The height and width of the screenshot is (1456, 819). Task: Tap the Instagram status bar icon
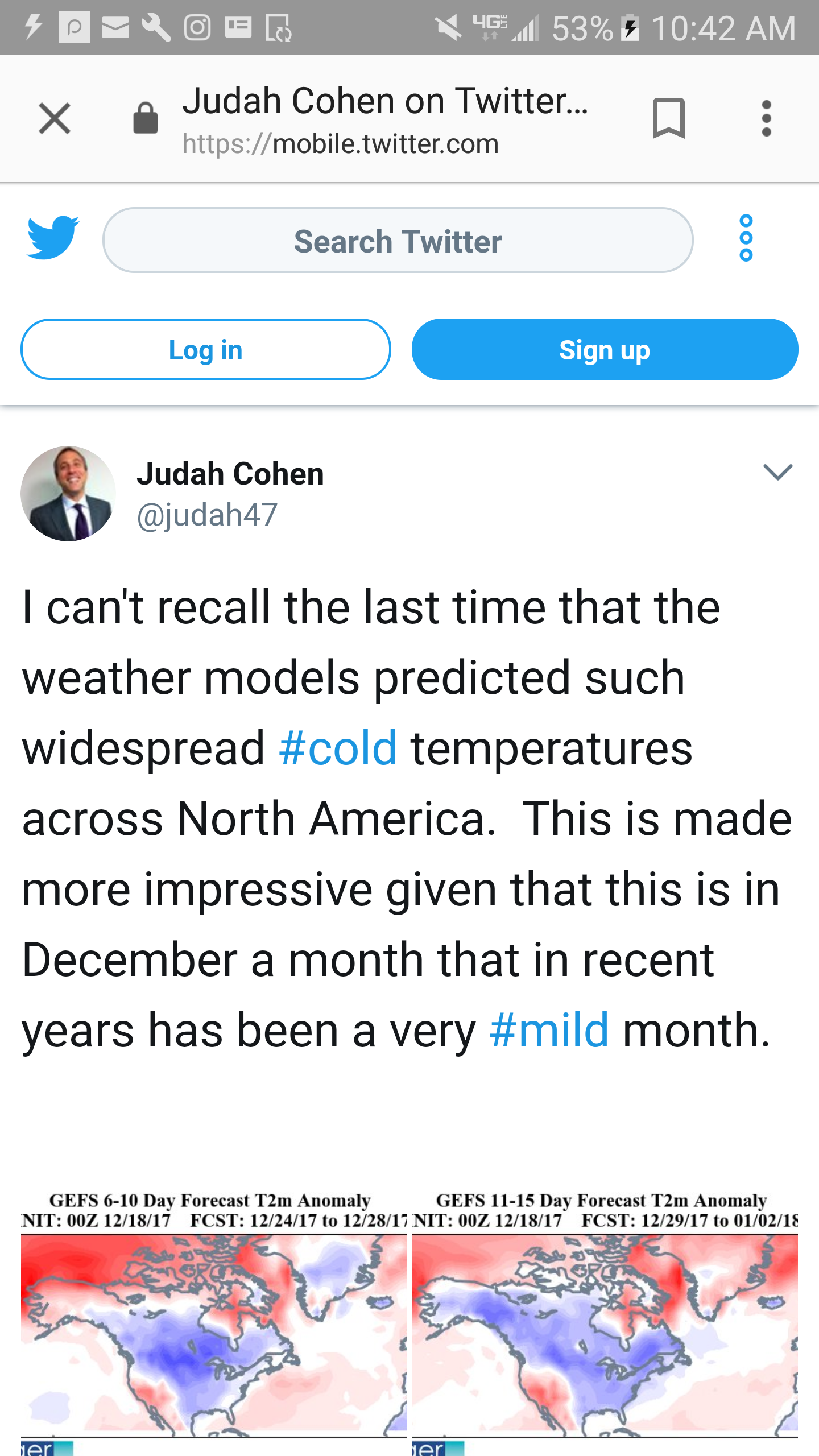[197, 27]
